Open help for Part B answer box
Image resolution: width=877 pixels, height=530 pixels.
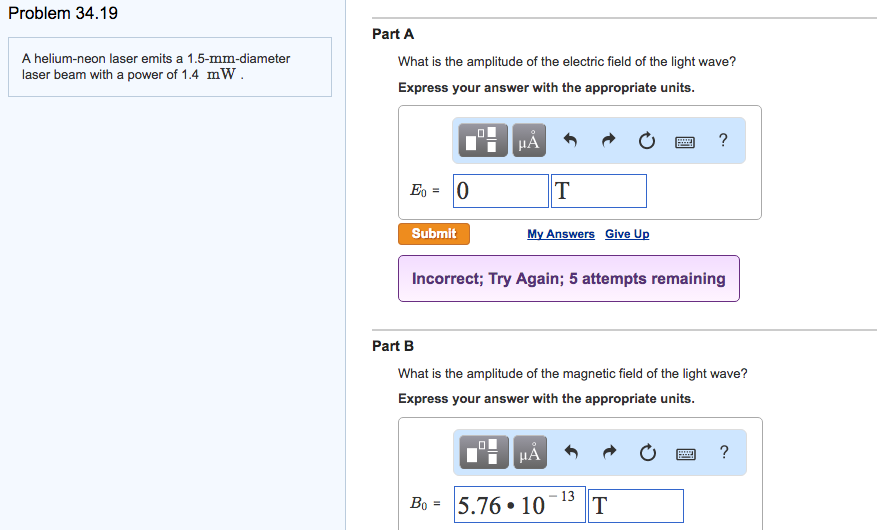click(x=723, y=452)
